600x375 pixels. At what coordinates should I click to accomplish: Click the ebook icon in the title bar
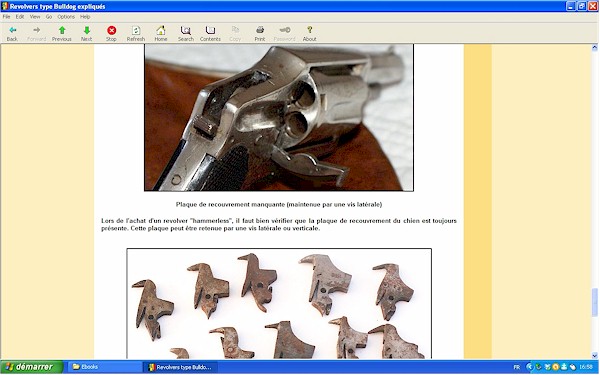click(5, 6)
